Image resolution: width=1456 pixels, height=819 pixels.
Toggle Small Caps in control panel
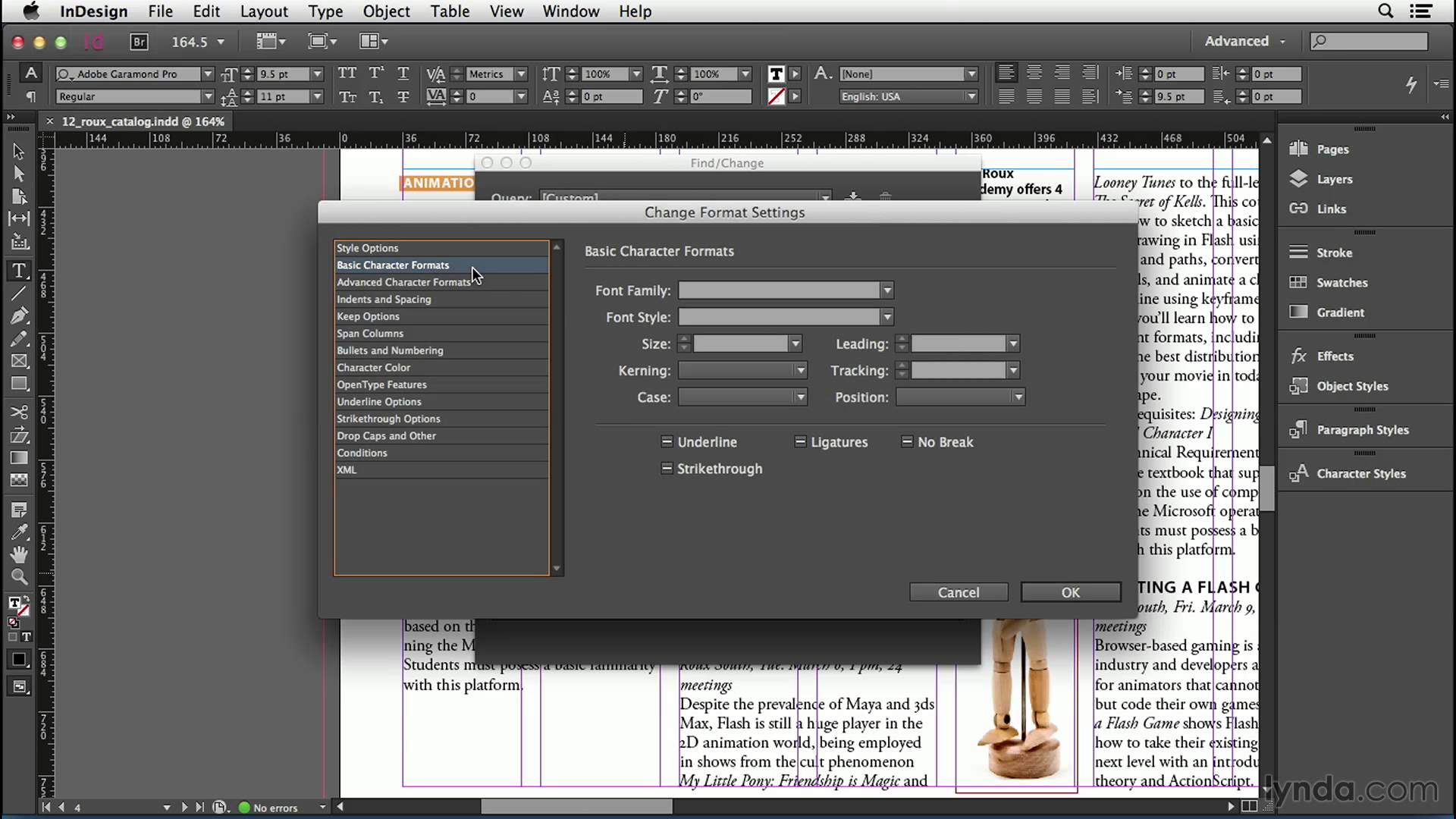click(x=347, y=96)
